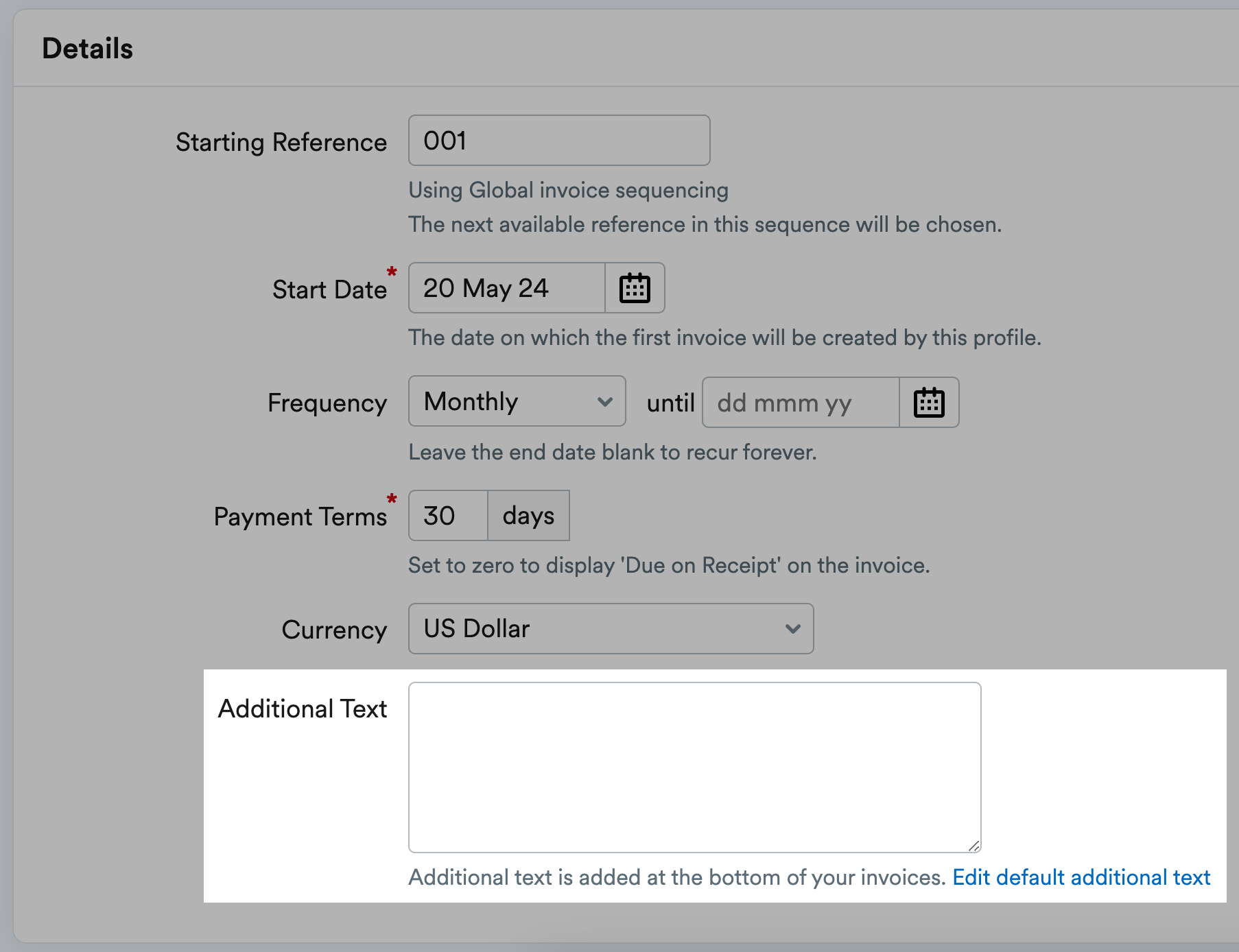Click the Payment Terms label
Image resolution: width=1239 pixels, height=952 pixels.
tap(300, 516)
